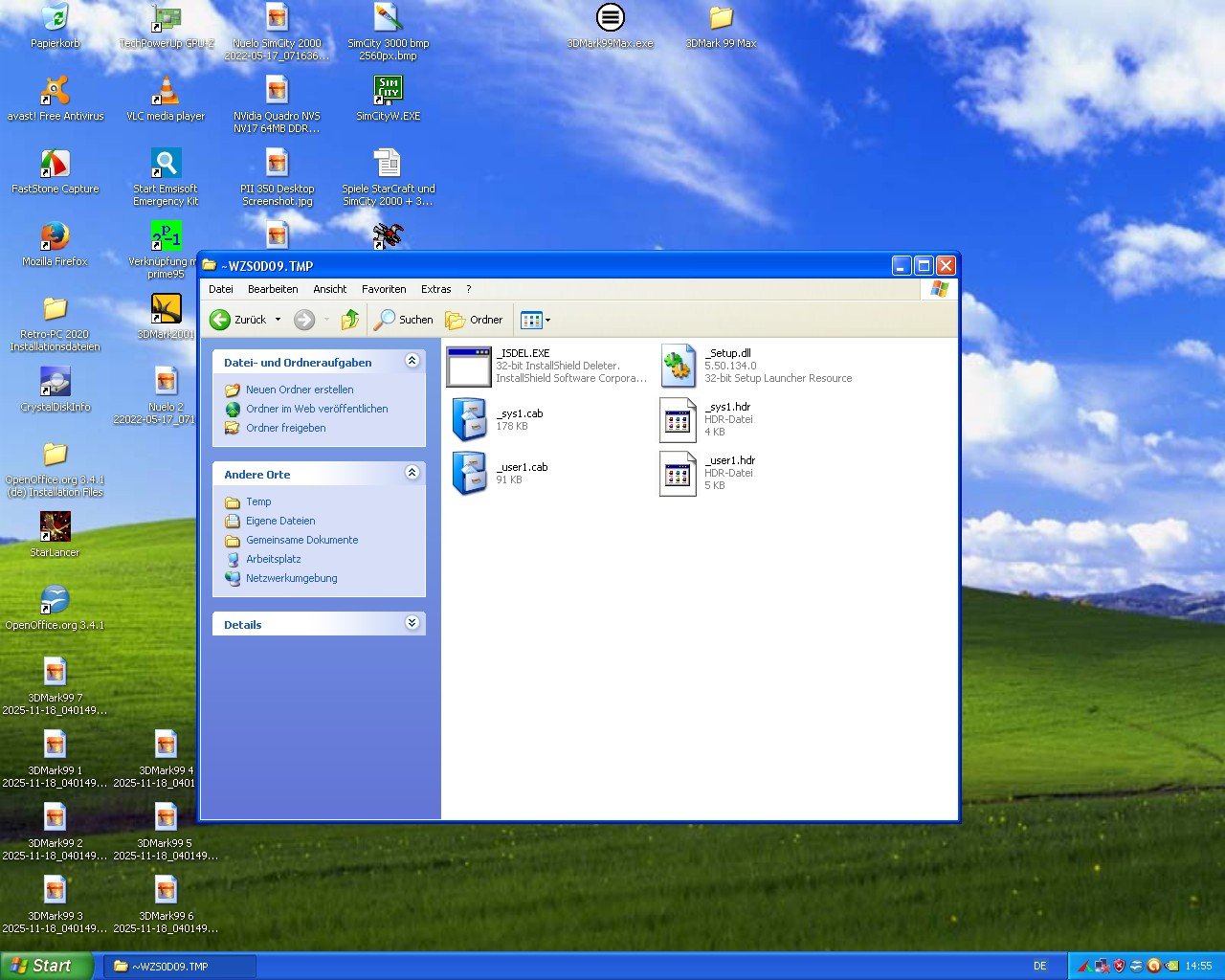Select the VLC media player icon
The image size is (1225, 980).
(167, 90)
